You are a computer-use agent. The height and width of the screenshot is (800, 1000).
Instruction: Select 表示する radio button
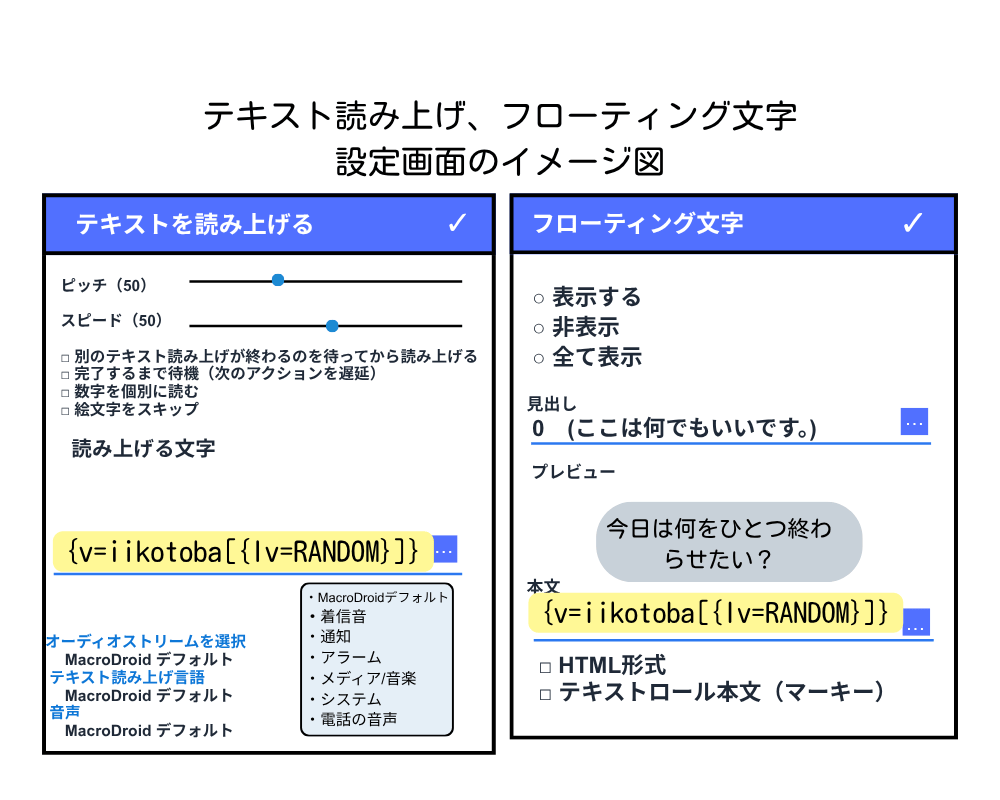(x=539, y=299)
